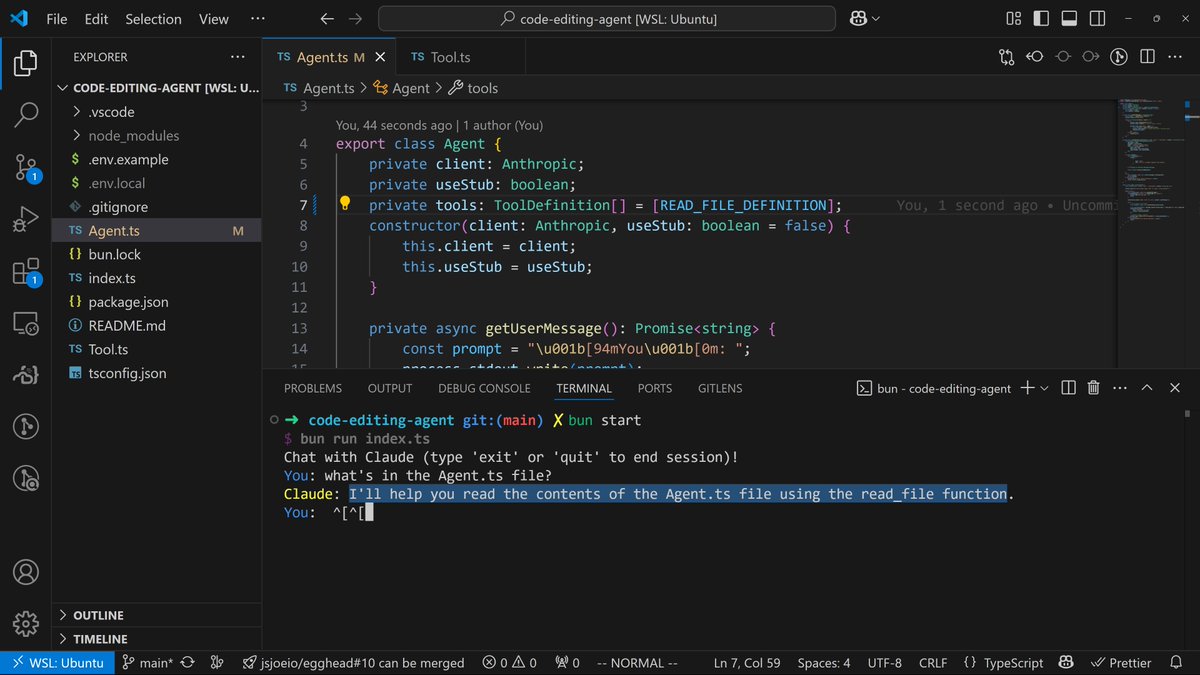Open editor More Actions ellipsis

pos(1176,57)
